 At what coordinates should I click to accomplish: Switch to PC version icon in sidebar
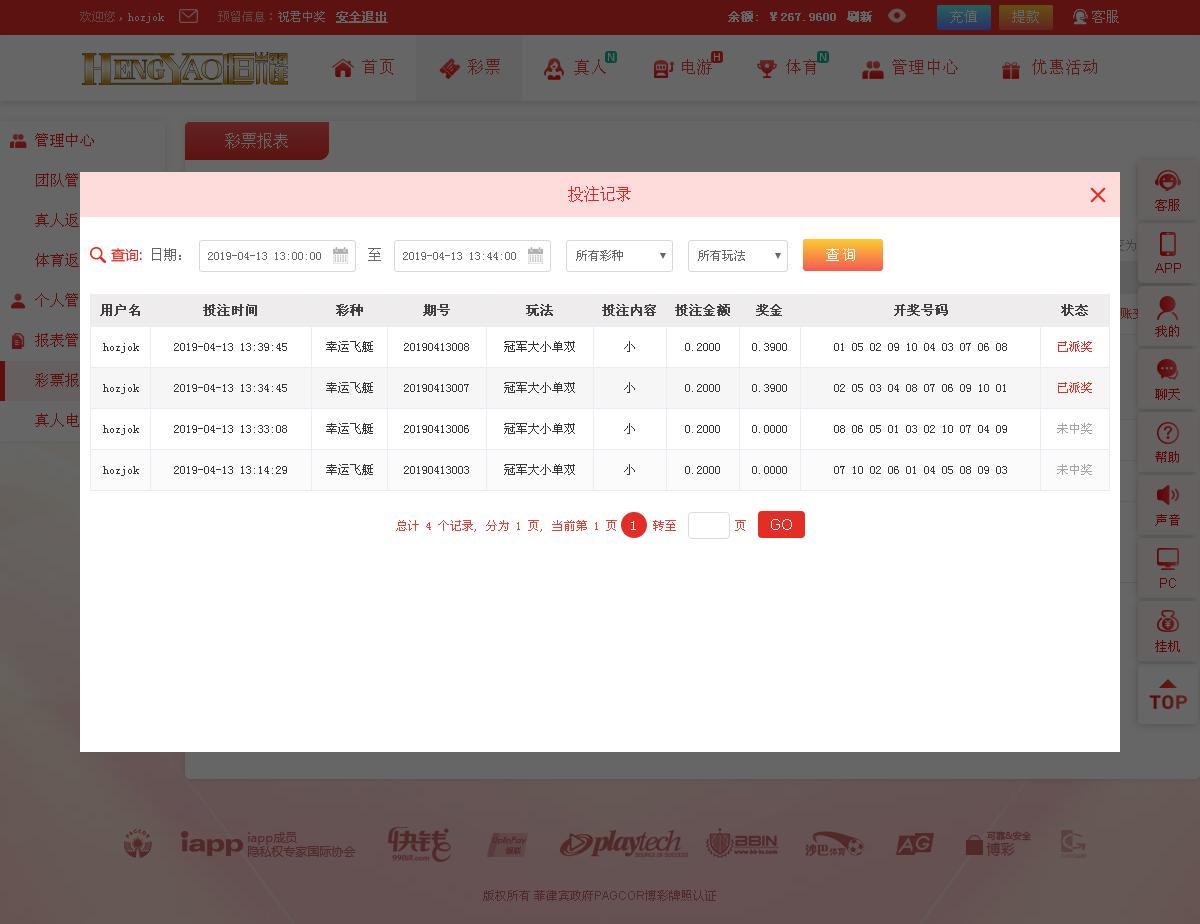click(1167, 568)
